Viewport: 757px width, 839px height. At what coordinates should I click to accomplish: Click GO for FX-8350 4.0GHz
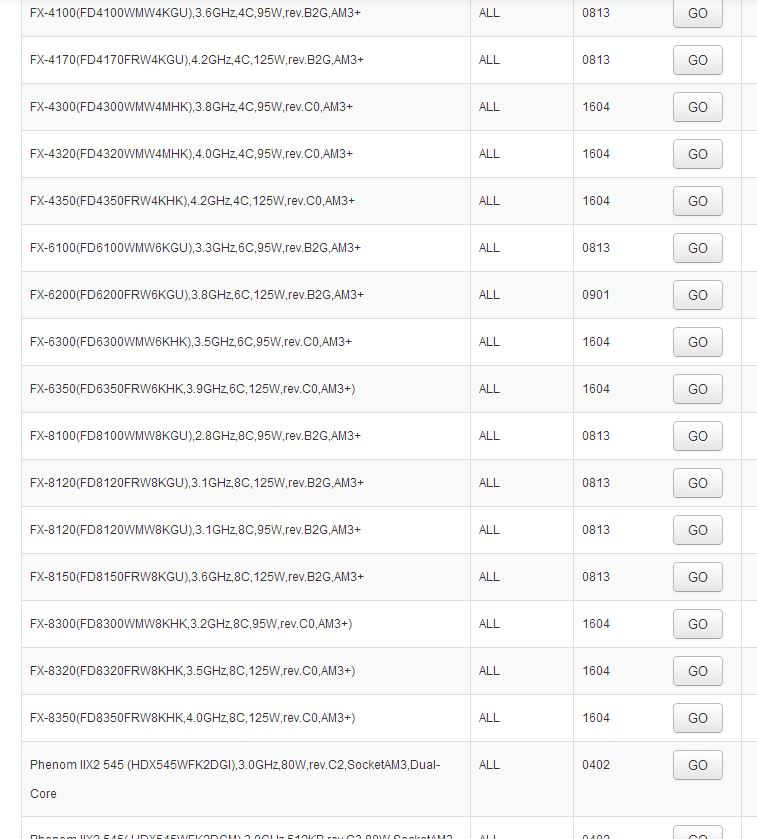tap(698, 718)
